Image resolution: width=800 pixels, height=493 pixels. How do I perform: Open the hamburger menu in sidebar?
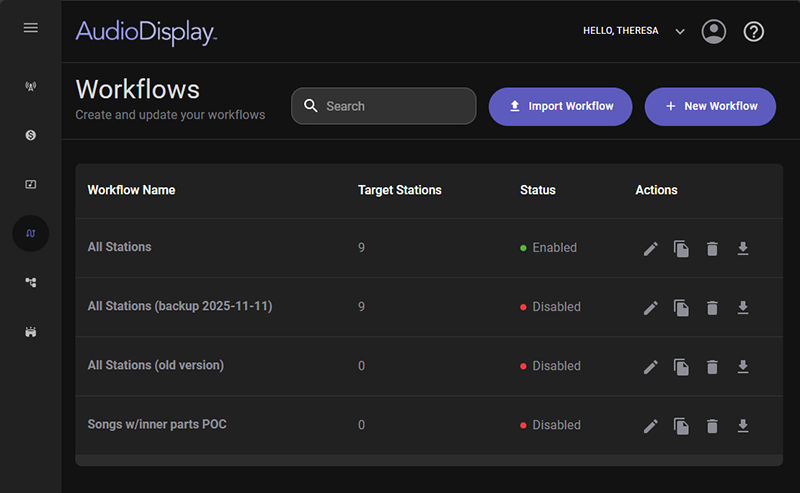coord(30,28)
